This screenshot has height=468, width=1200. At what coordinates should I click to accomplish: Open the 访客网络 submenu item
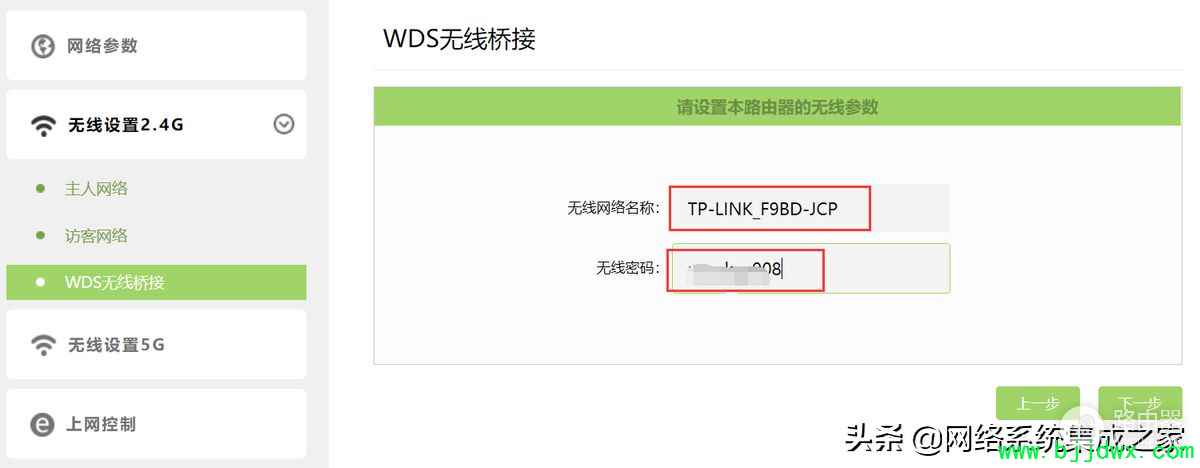[96, 236]
